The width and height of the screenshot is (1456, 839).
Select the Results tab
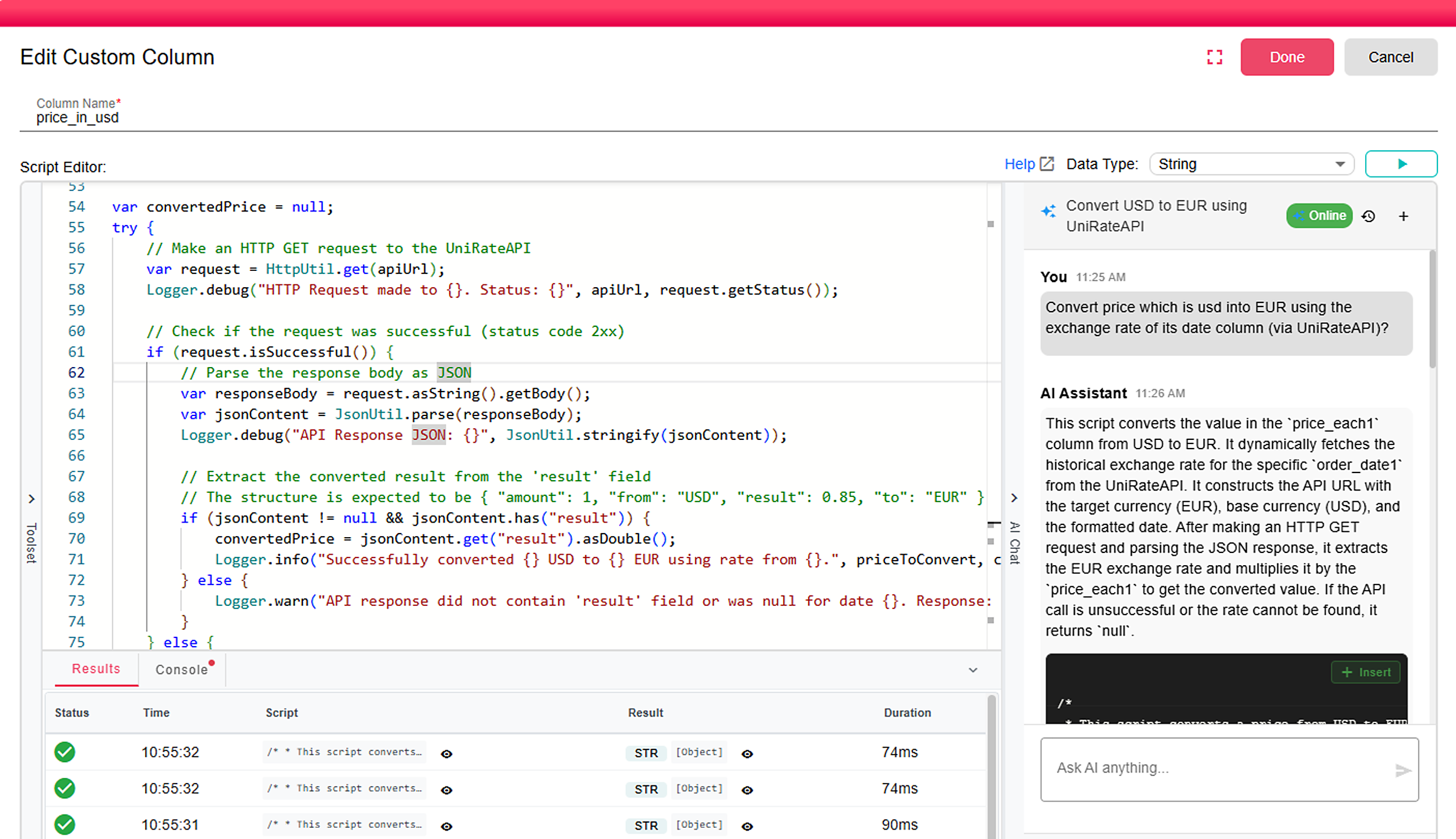(x=95, y=668)
